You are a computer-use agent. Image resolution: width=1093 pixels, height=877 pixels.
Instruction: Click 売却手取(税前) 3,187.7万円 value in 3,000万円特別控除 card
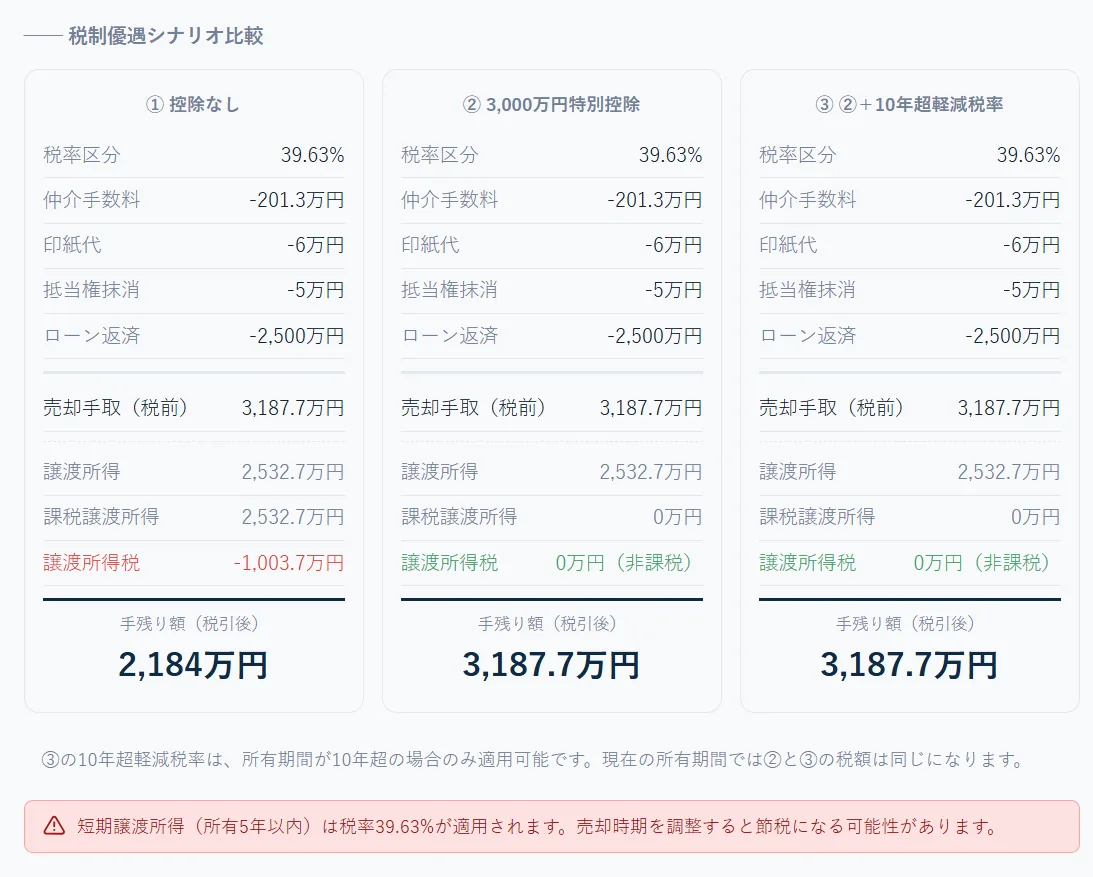(651, 408)
